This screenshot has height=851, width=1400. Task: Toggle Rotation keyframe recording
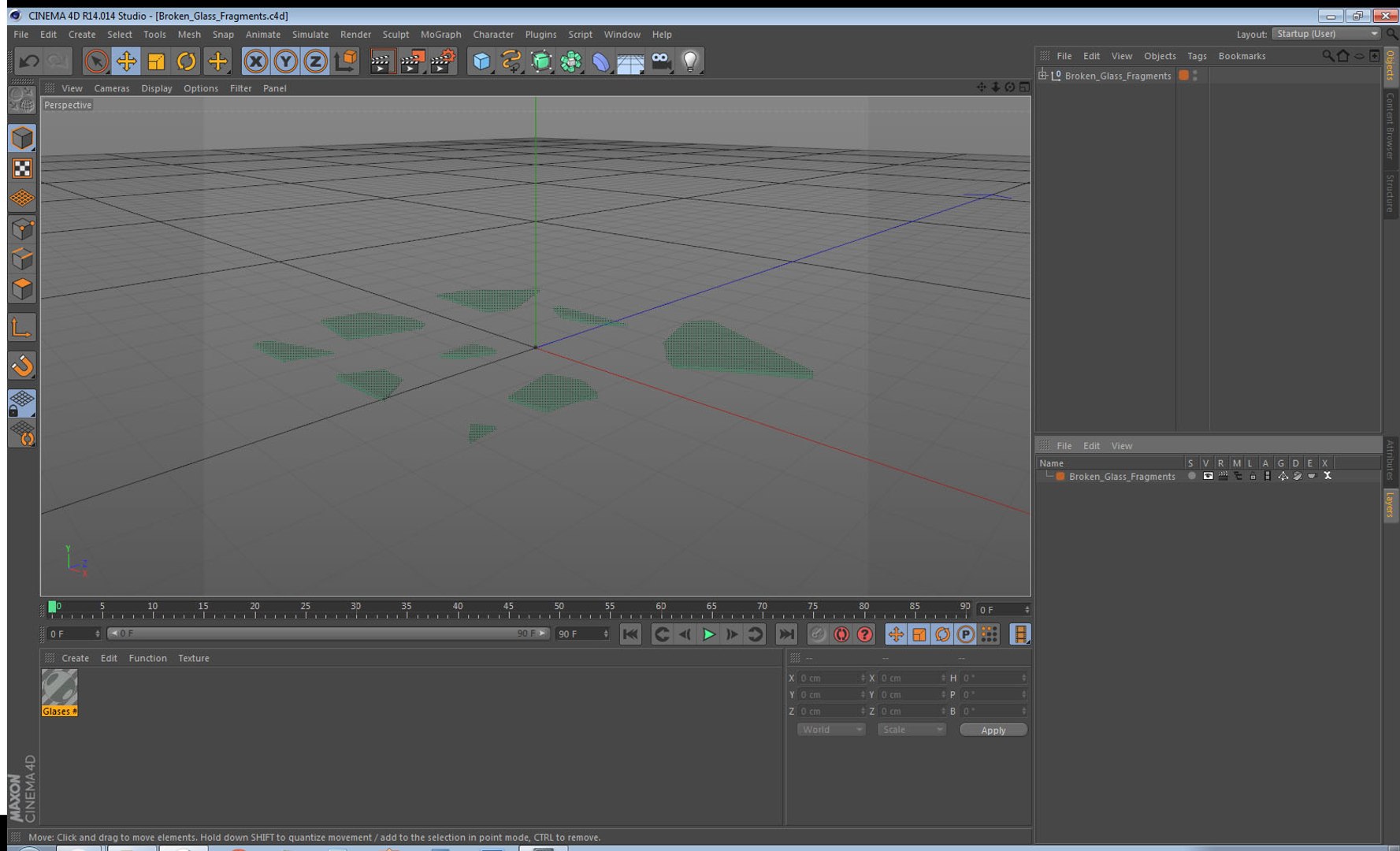(942, 634)
